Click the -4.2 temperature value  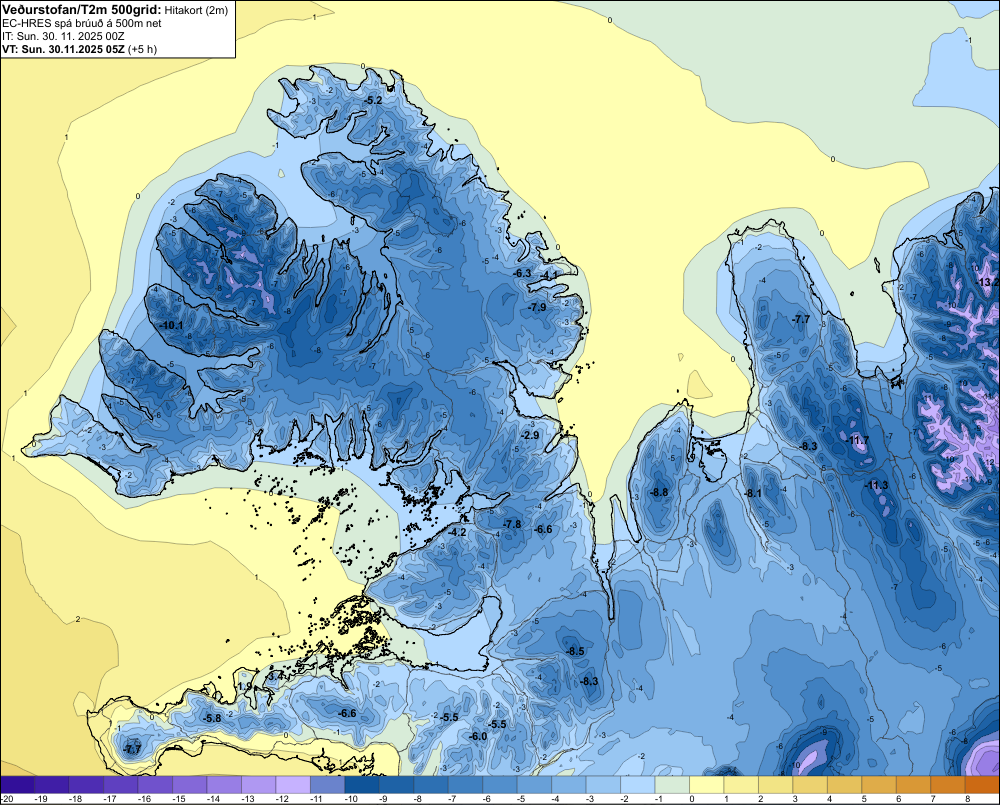[457, 532]
